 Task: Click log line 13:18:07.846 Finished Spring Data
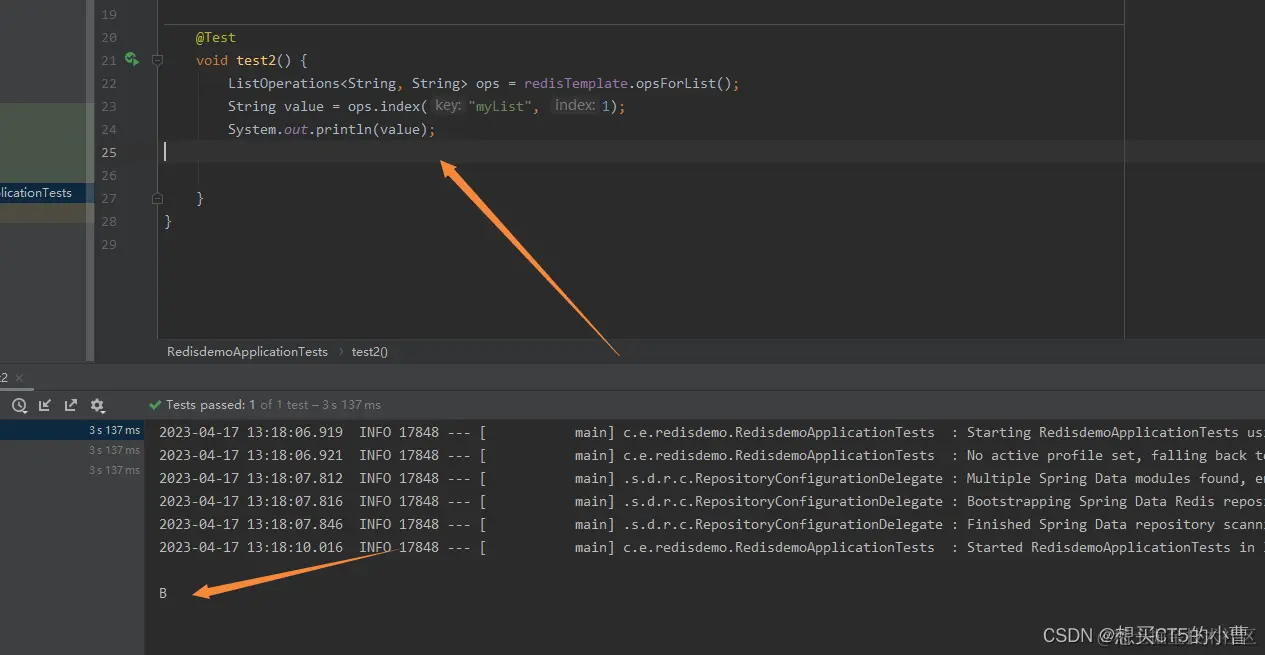click(711, 525)
